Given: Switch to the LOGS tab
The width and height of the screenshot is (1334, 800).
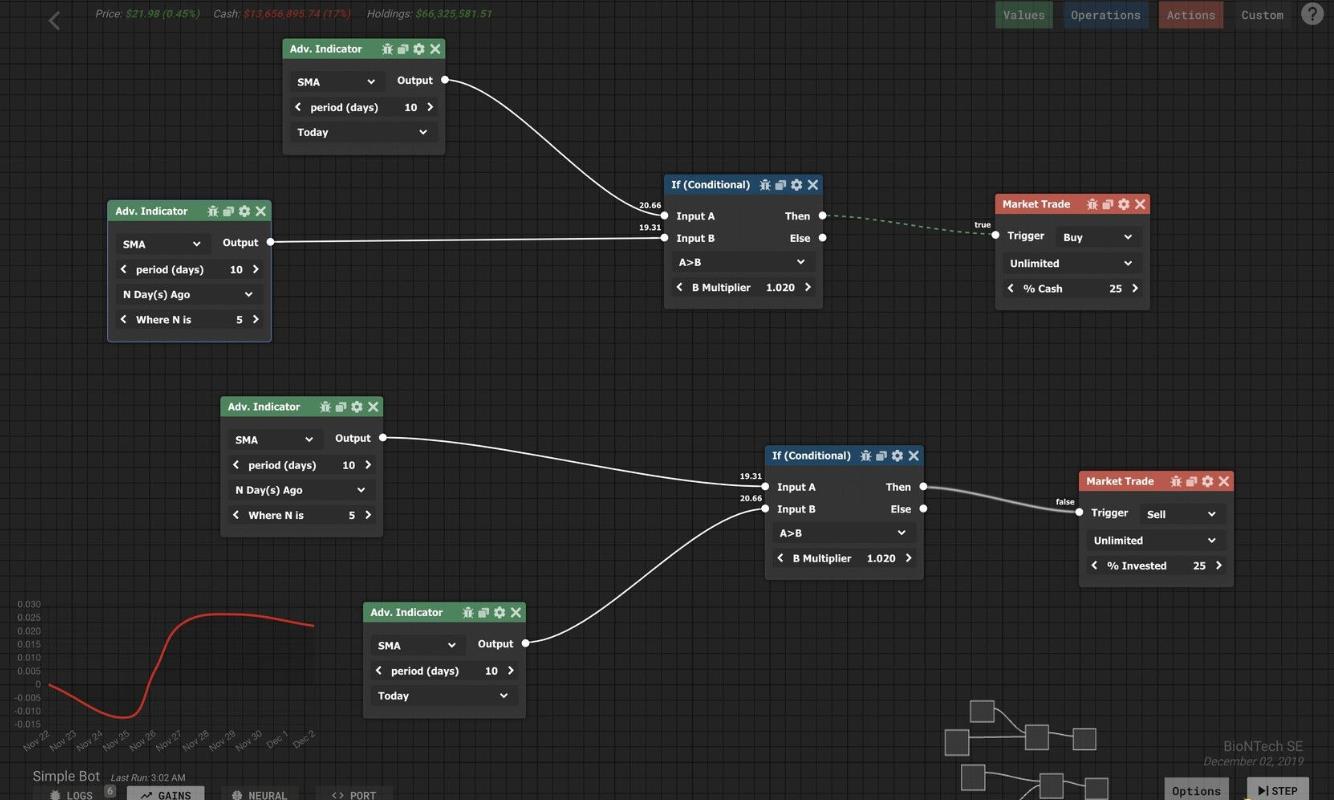Looking at the screenshot, I should (x=72, y=794).
